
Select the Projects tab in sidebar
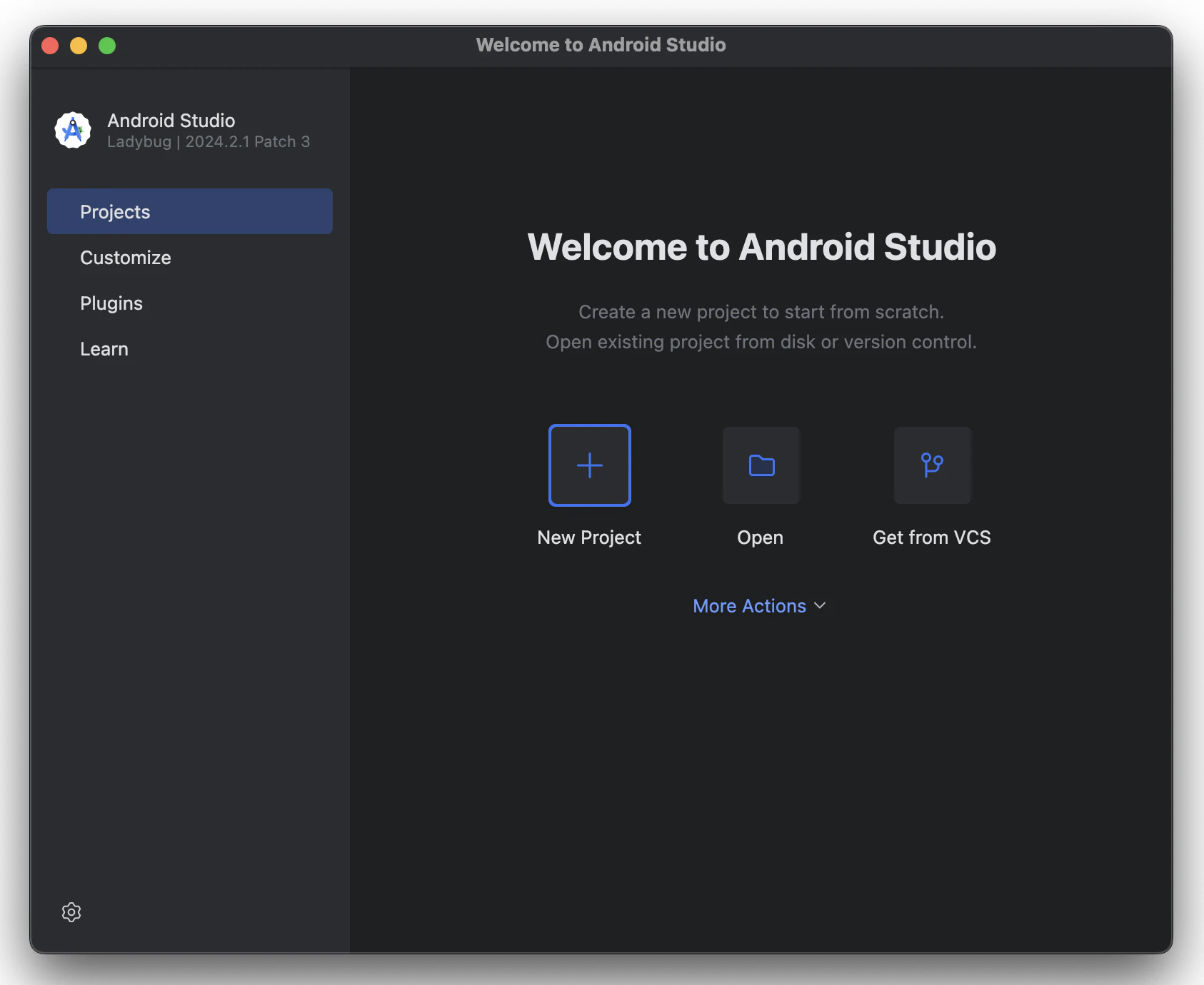pos(190,211)
